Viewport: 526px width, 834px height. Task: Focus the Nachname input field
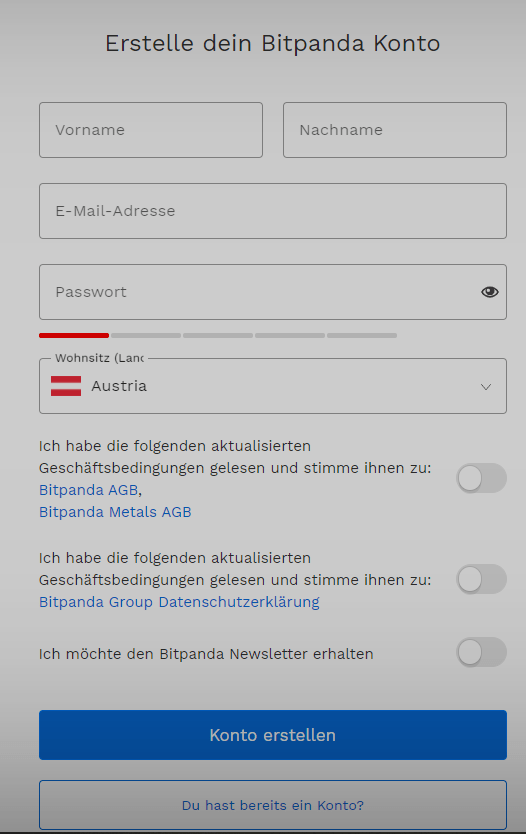(395, 130)
